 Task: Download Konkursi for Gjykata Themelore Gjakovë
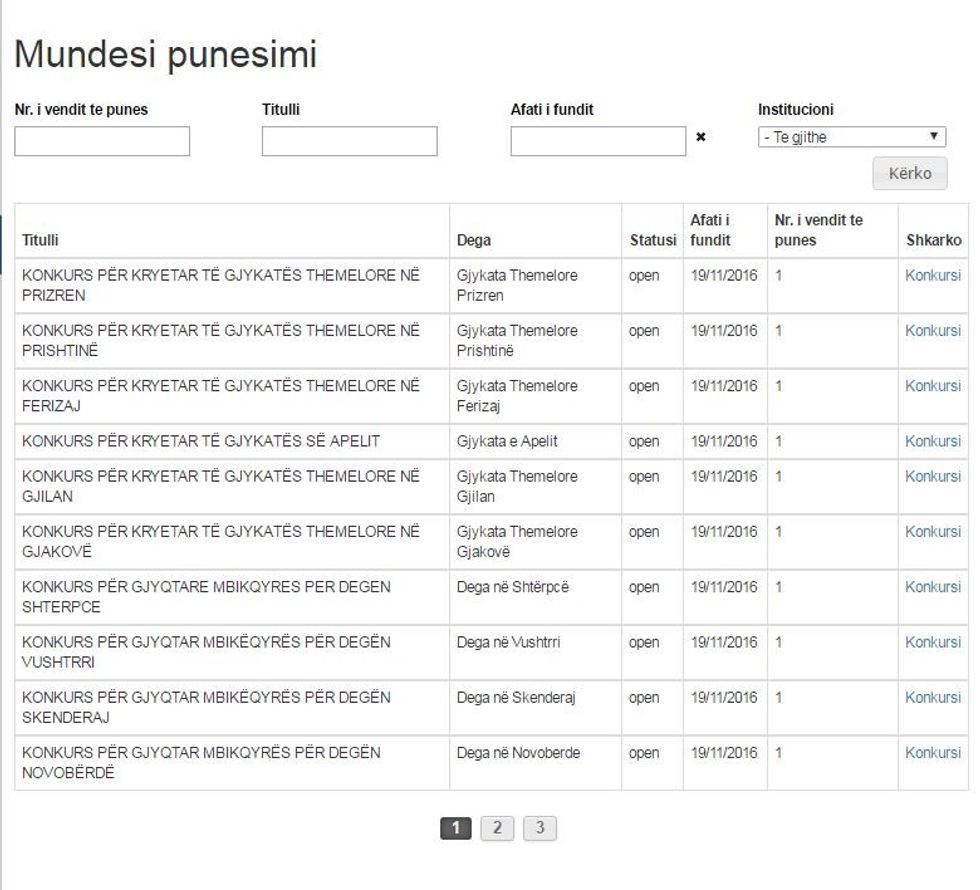932,532
